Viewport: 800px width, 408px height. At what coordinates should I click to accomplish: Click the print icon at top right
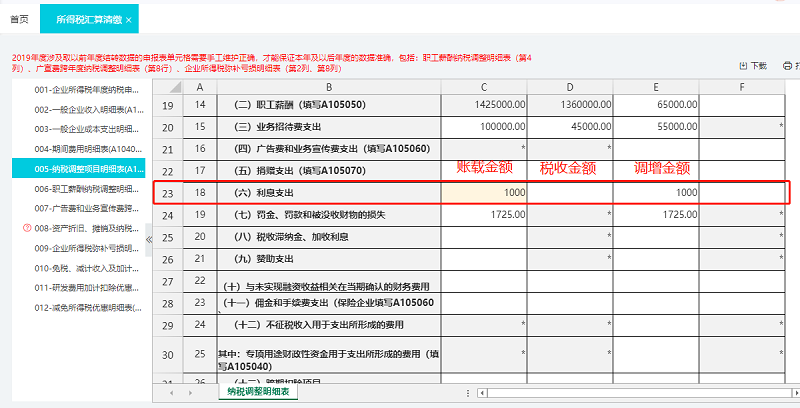pos(787,66)
